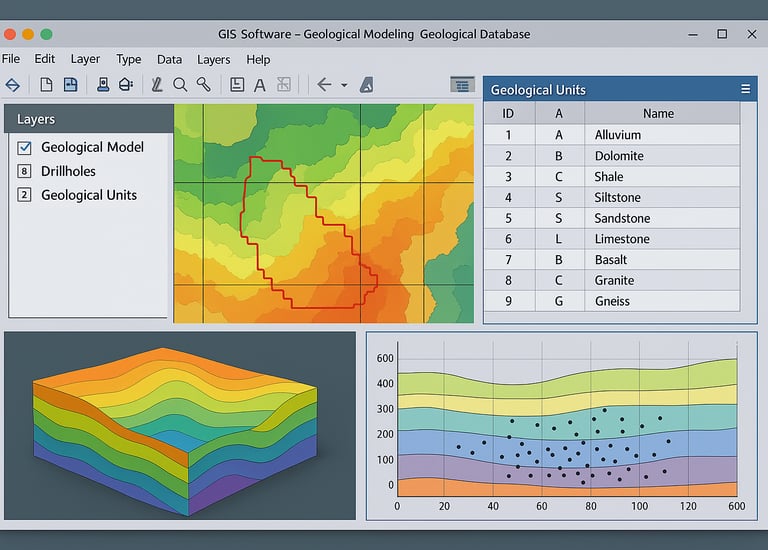Click the save disk icon
The width and height of the screenshot is (768, 550).
click(x=71, y=85)
